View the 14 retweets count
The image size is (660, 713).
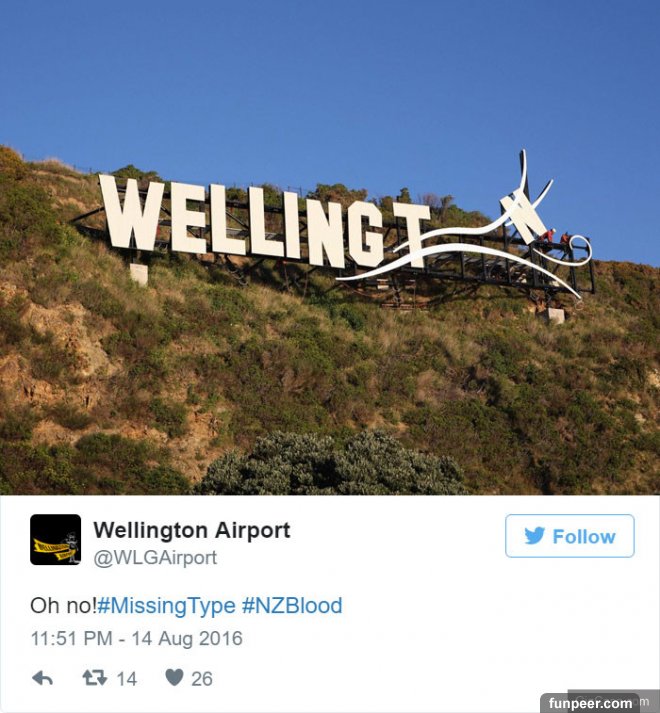pyautogui.click(x=126, y=679)
